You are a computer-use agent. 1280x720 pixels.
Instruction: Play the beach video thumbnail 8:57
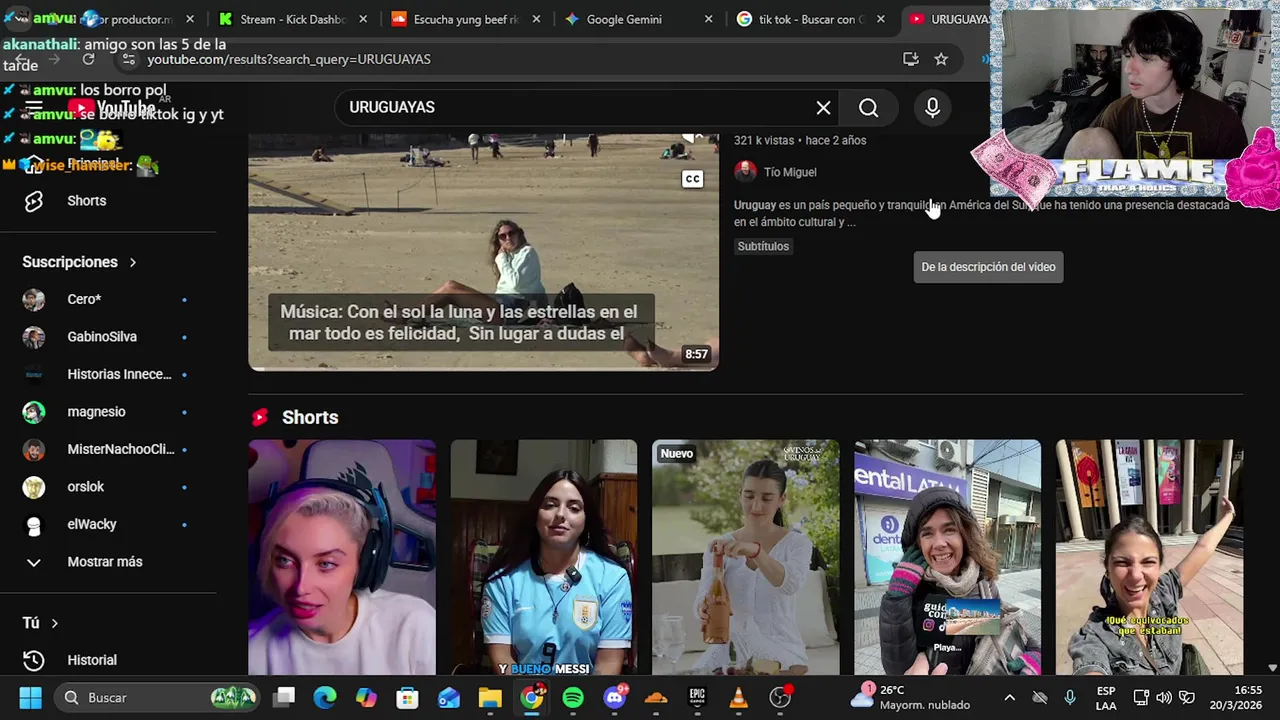pyautogui.click(x=483, y=252)
